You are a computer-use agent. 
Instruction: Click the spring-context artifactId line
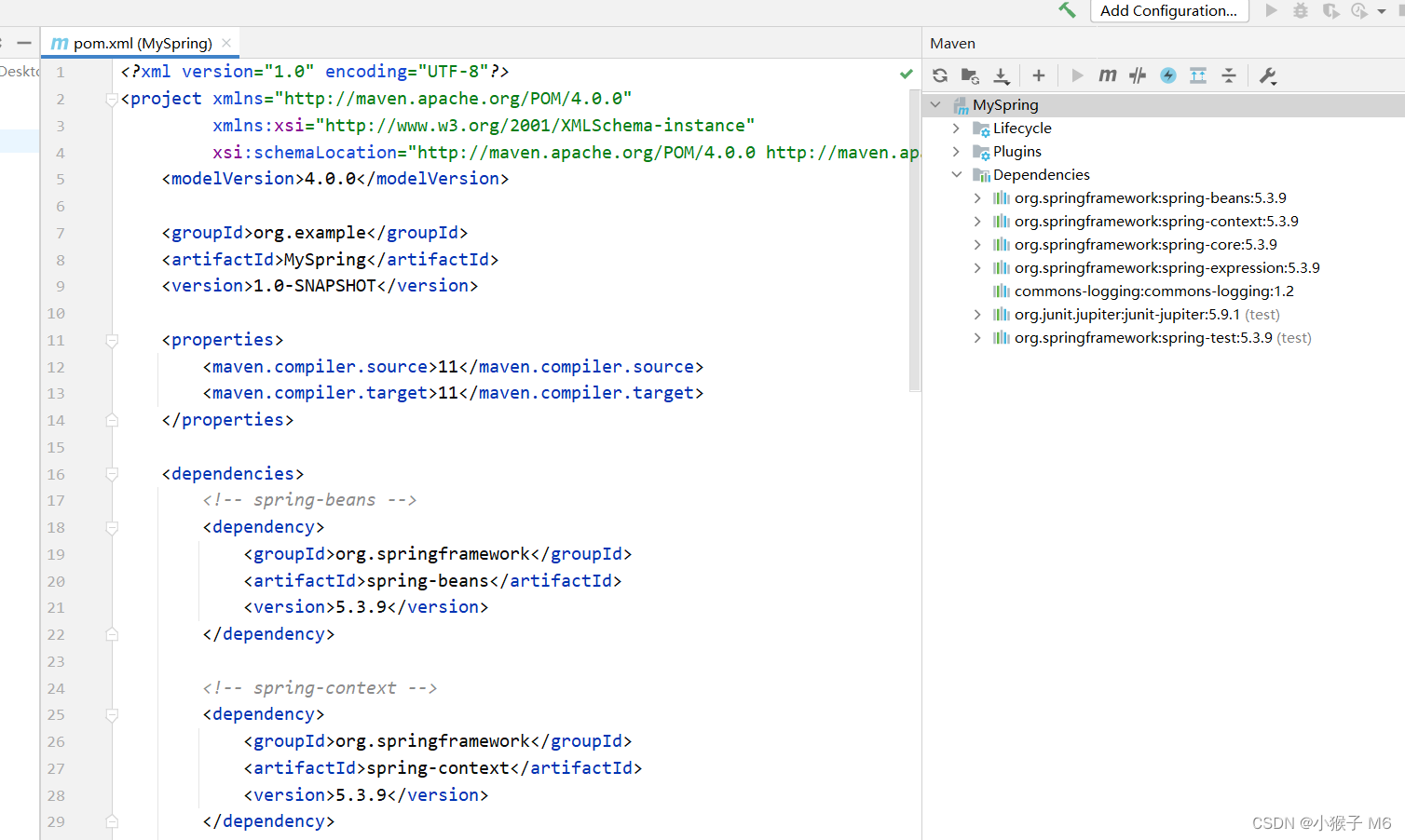443,768
